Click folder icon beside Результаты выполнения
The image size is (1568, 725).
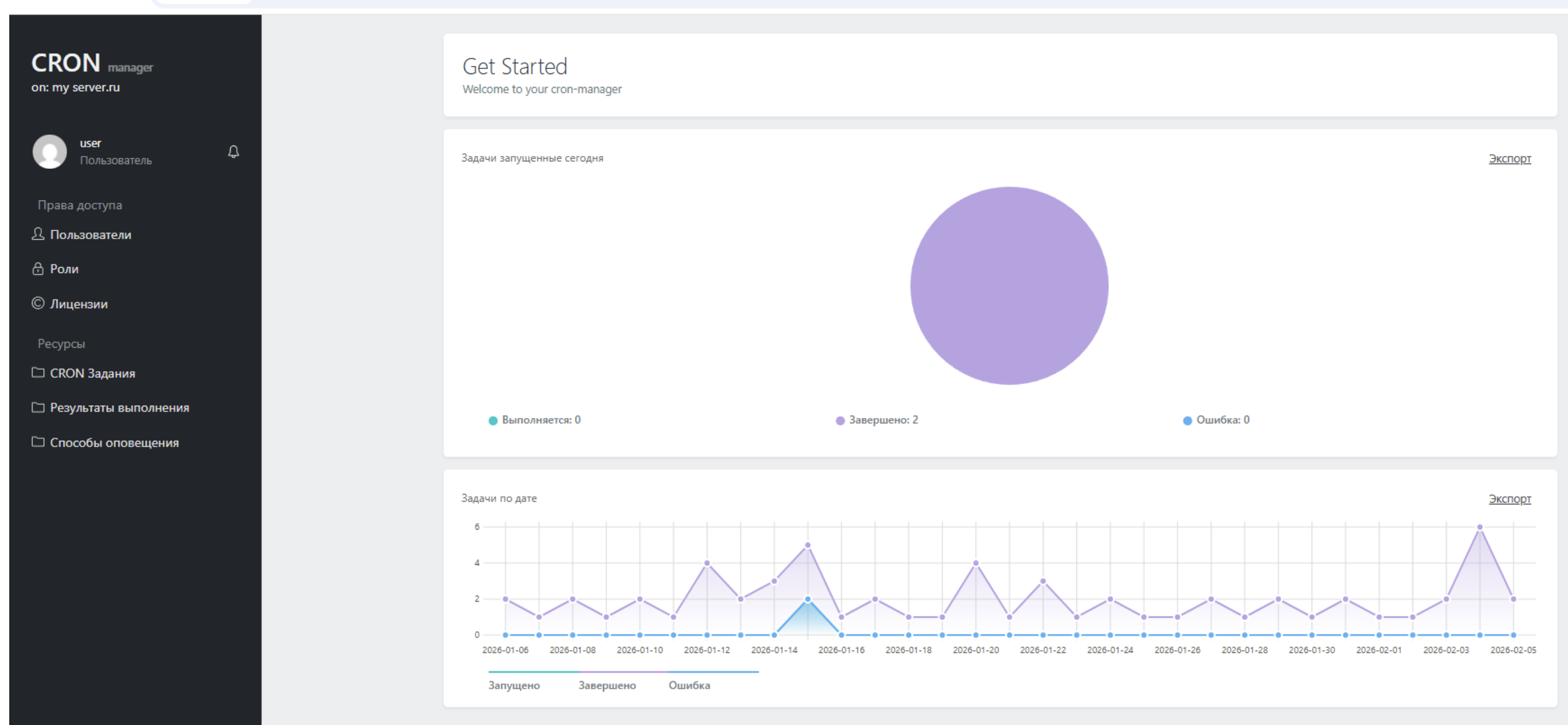click(x=38, y=407)
